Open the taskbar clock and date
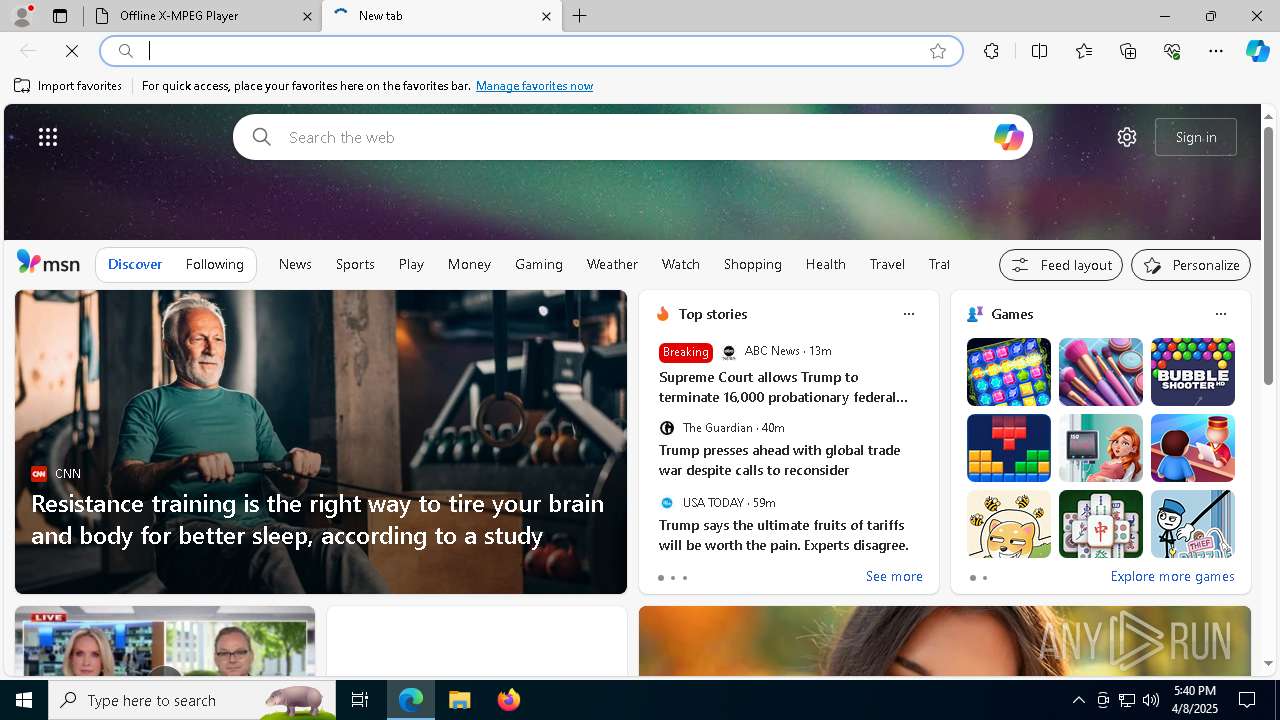Screen dimensions: 1280x720 [1195, 700]
